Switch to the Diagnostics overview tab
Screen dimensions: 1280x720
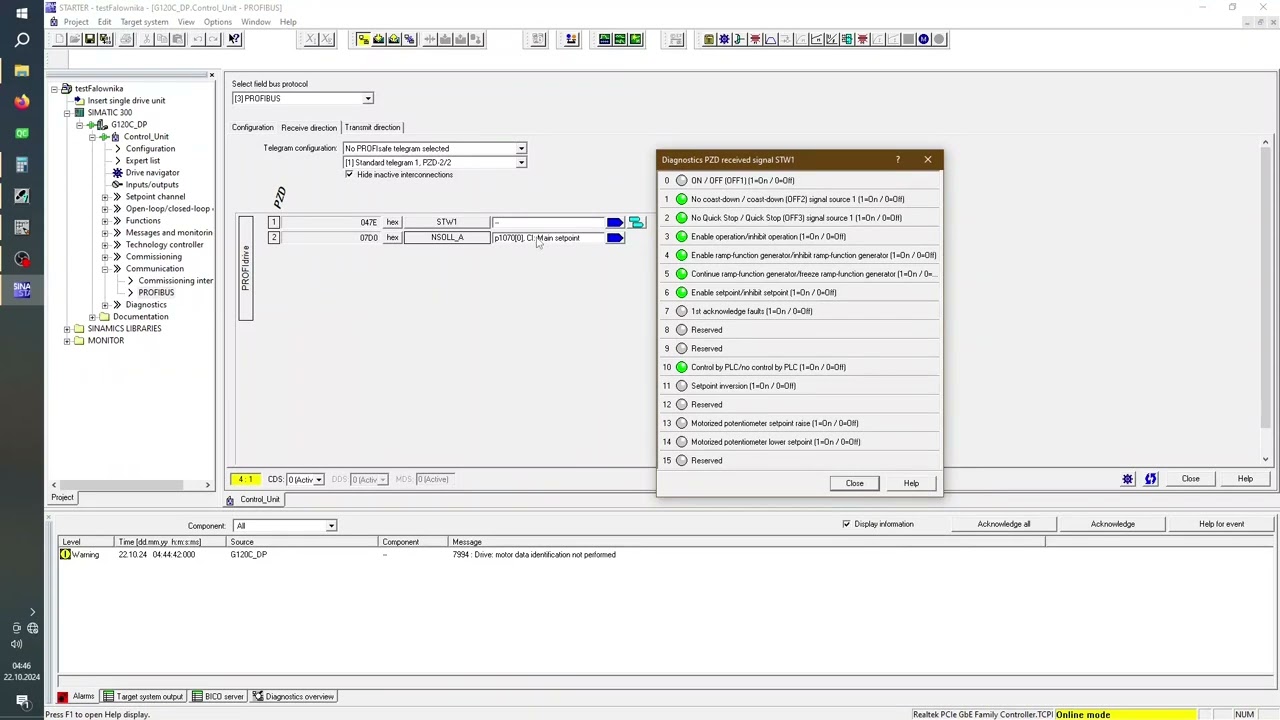click(x=293, y=697)
